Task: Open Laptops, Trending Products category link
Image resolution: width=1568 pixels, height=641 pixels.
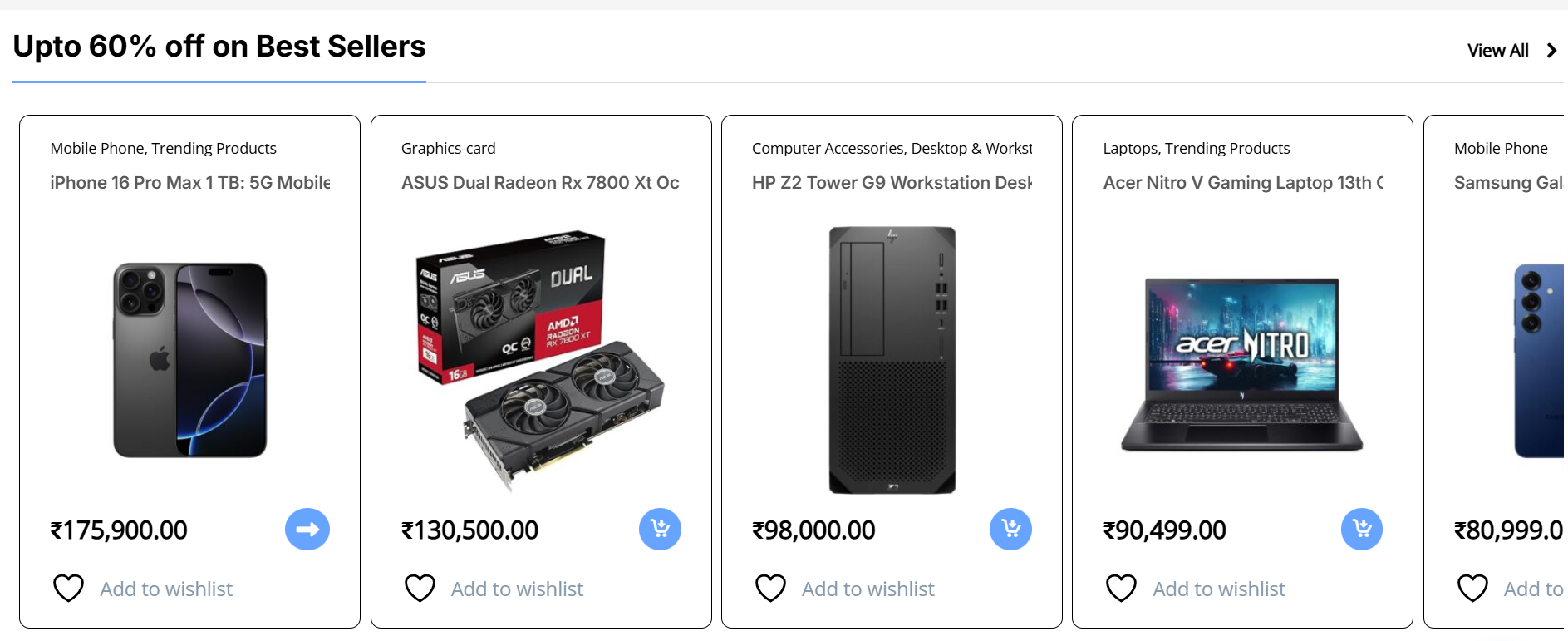Action: coord(1197,149)
